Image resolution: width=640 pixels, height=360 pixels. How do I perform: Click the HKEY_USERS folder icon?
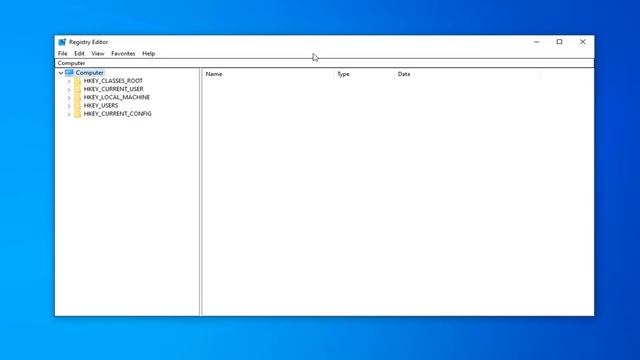[78, 105]
